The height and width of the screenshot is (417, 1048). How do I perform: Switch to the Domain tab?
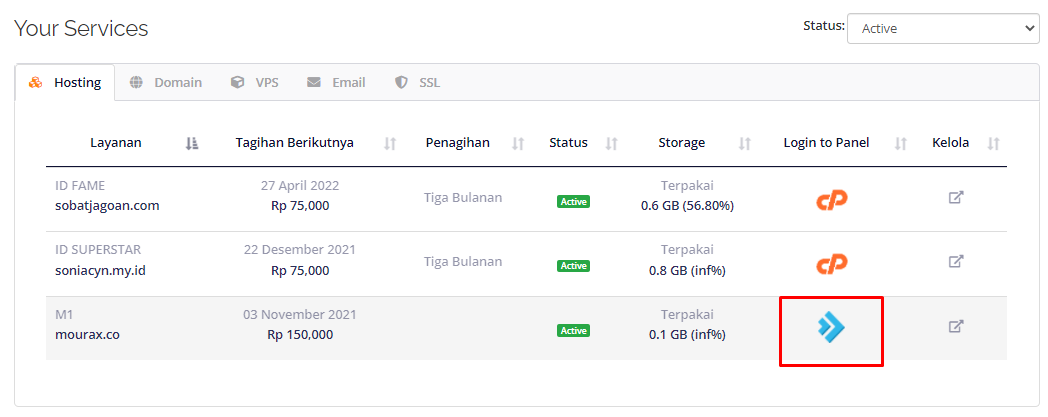pyautogui.click(x=166, y=83)
